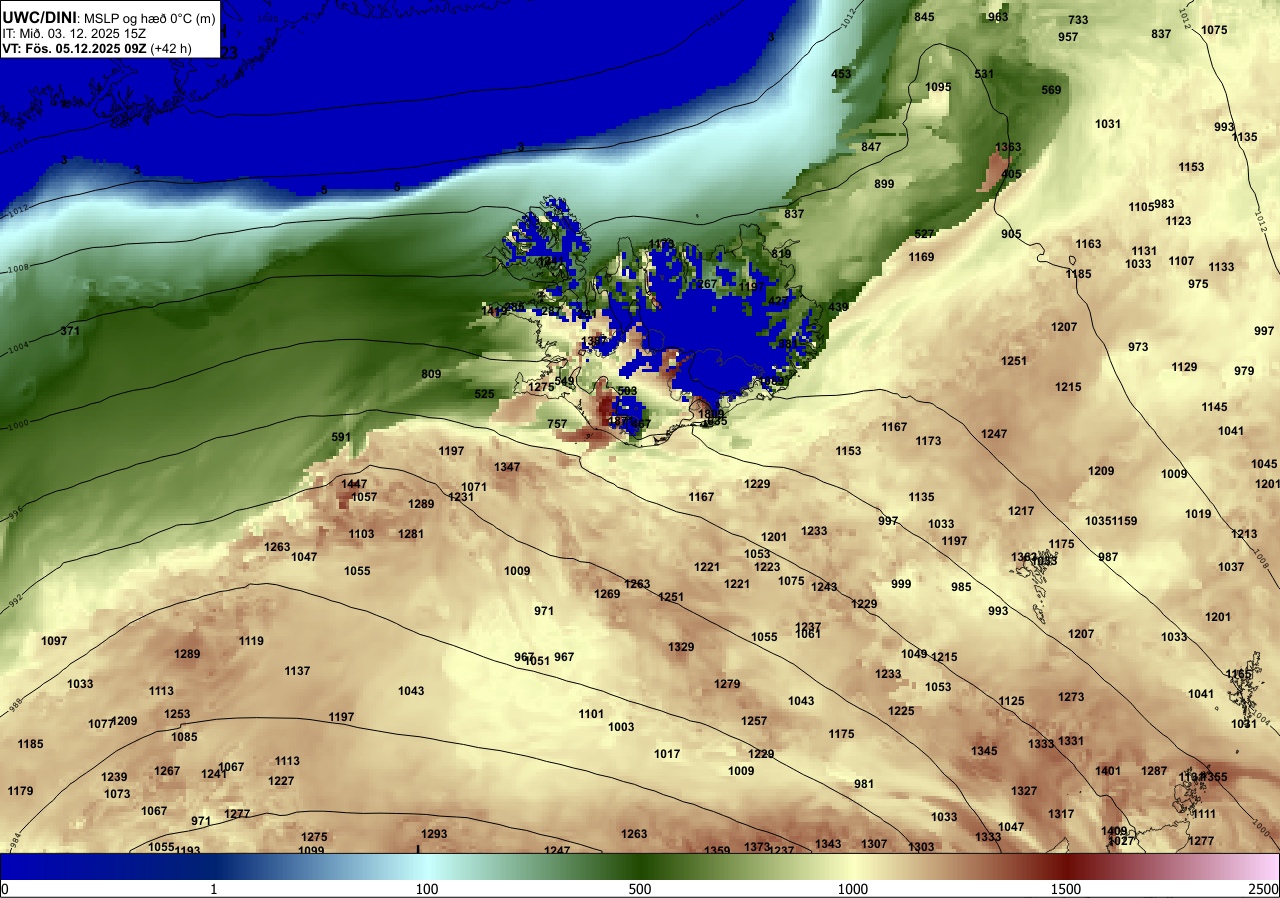
Task: Click the map value 1401
Action: (x=1108, y=771)
